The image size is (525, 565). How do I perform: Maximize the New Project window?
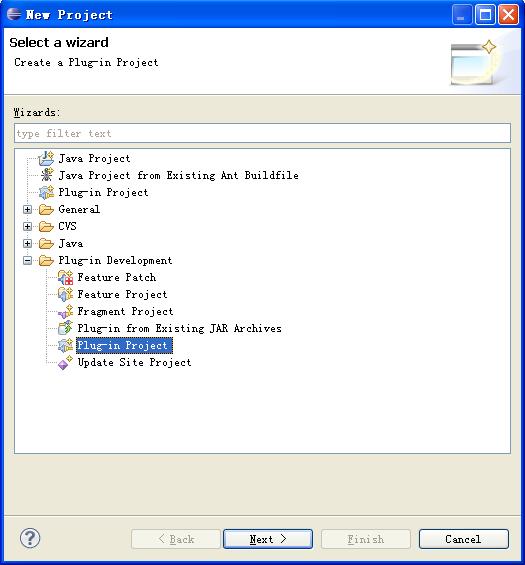click(x=485, y=15)
